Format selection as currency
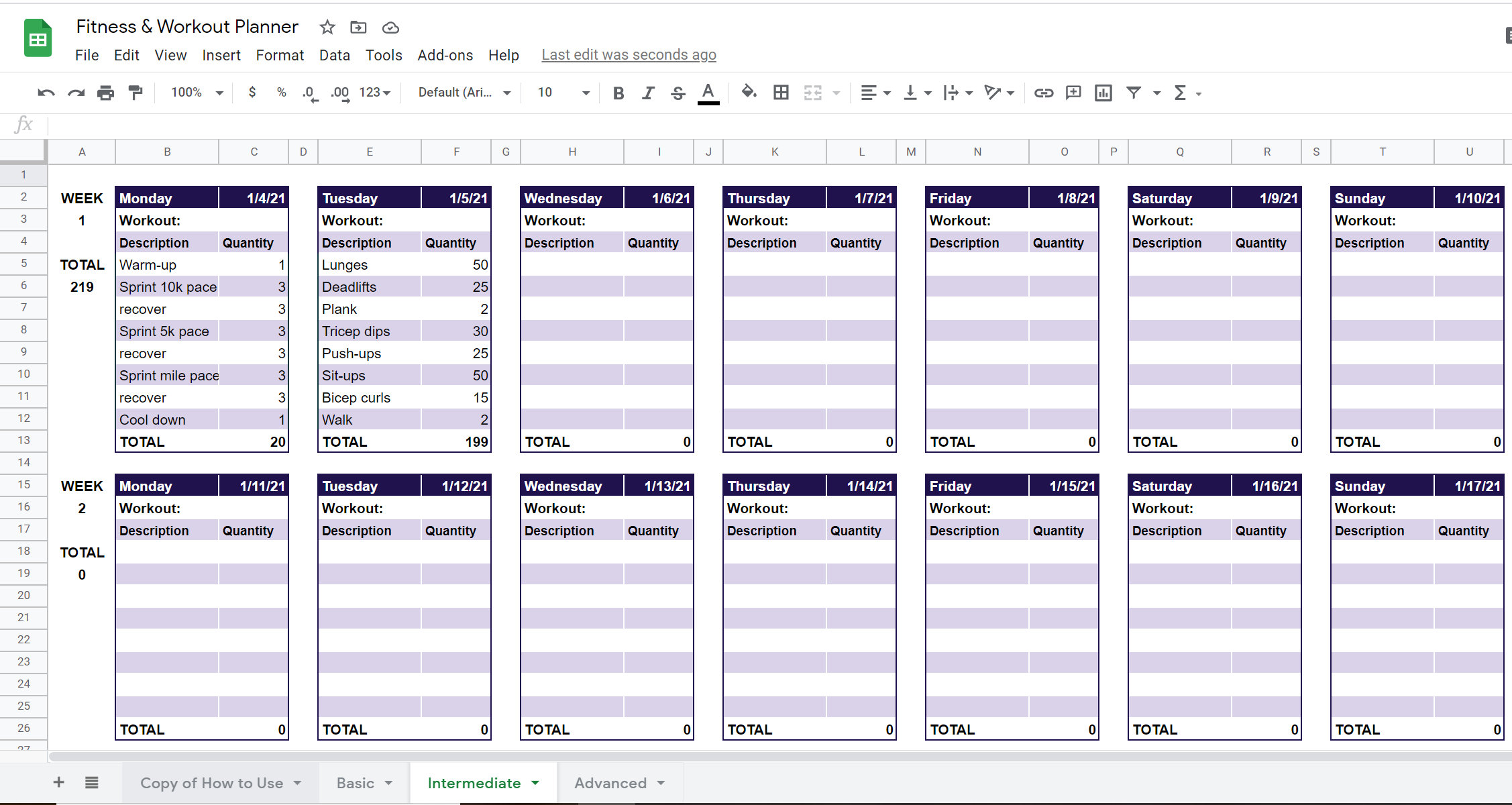 (252, 93)
